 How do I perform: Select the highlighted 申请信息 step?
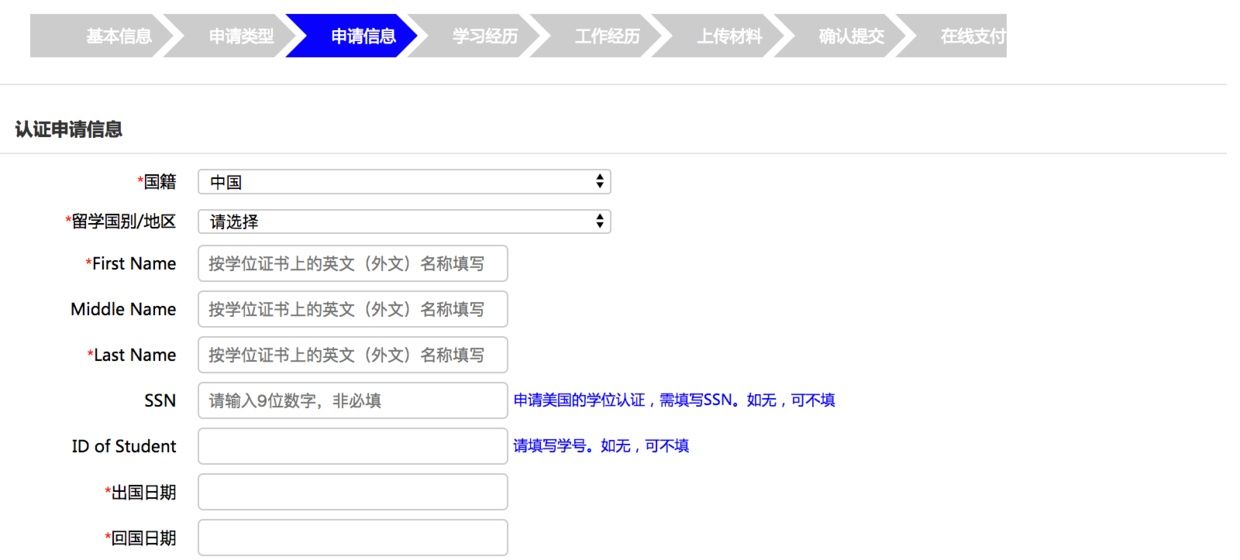pos(363,37)
